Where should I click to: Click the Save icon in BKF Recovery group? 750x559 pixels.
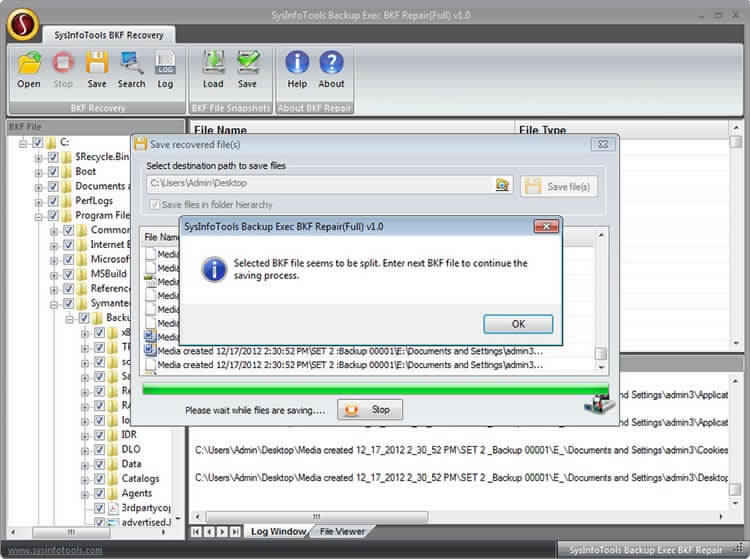[x=97, y=70]
